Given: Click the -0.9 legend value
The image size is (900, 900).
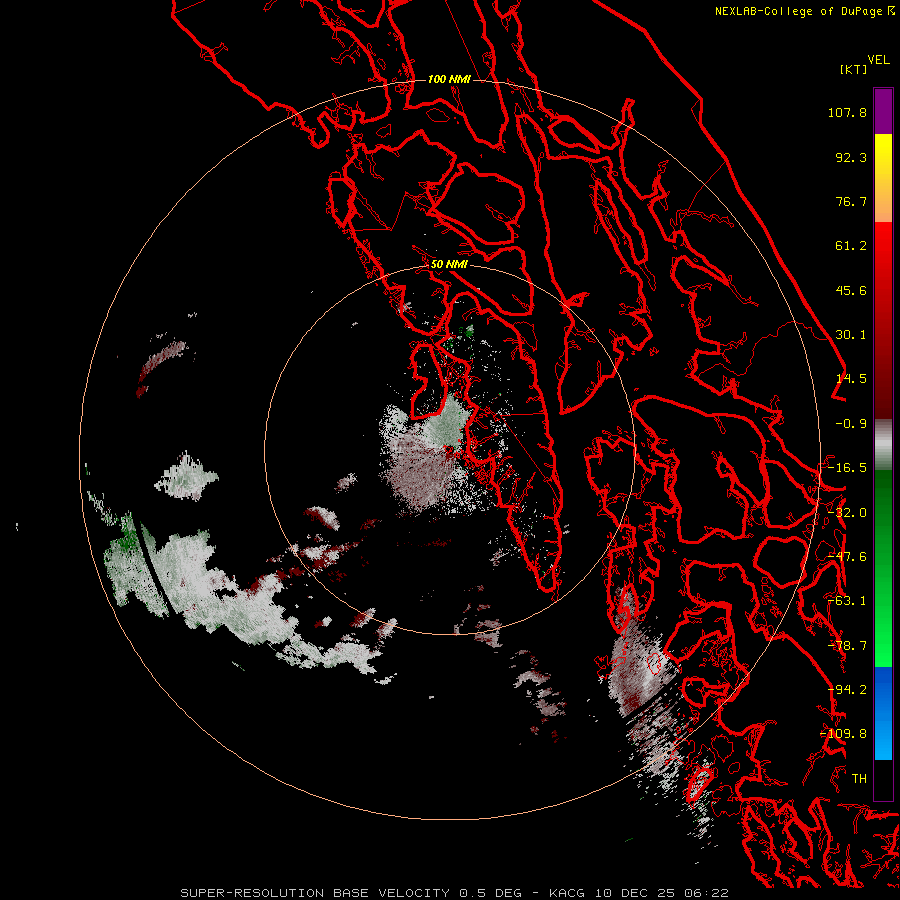Looking at the screenshot, I should coord(851,424).
